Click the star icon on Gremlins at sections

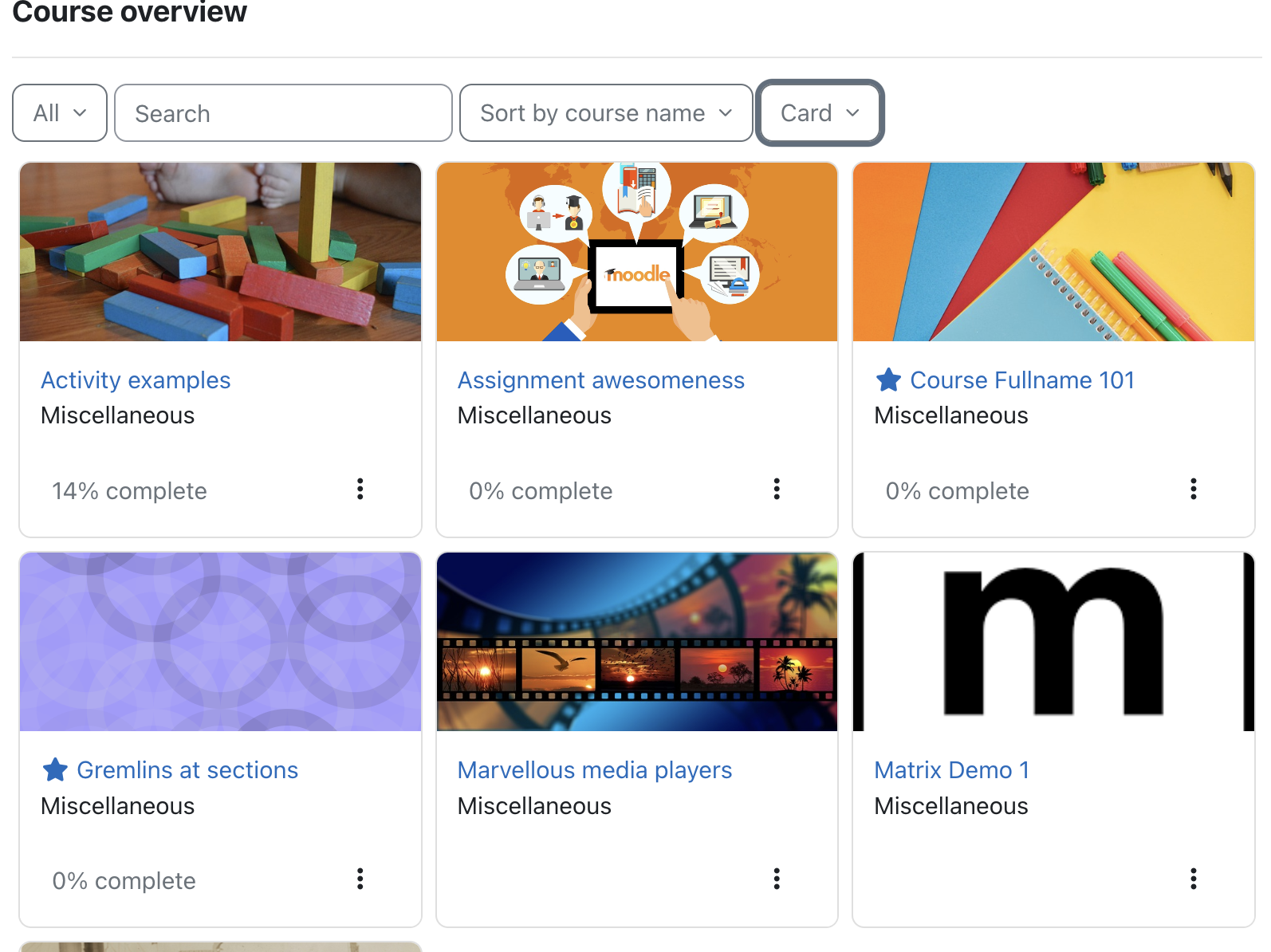[x=55, y=770]
